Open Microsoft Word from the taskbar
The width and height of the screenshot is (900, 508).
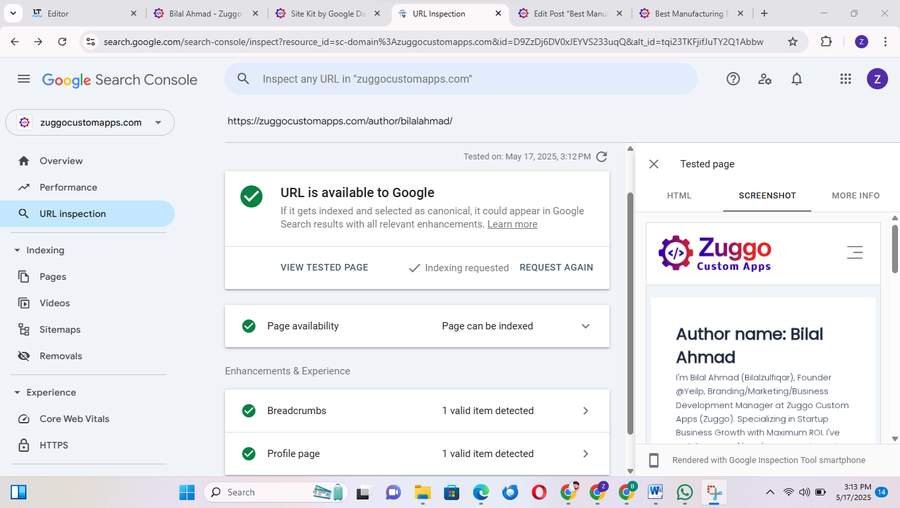pyautogui.click(x=655, y=492)
